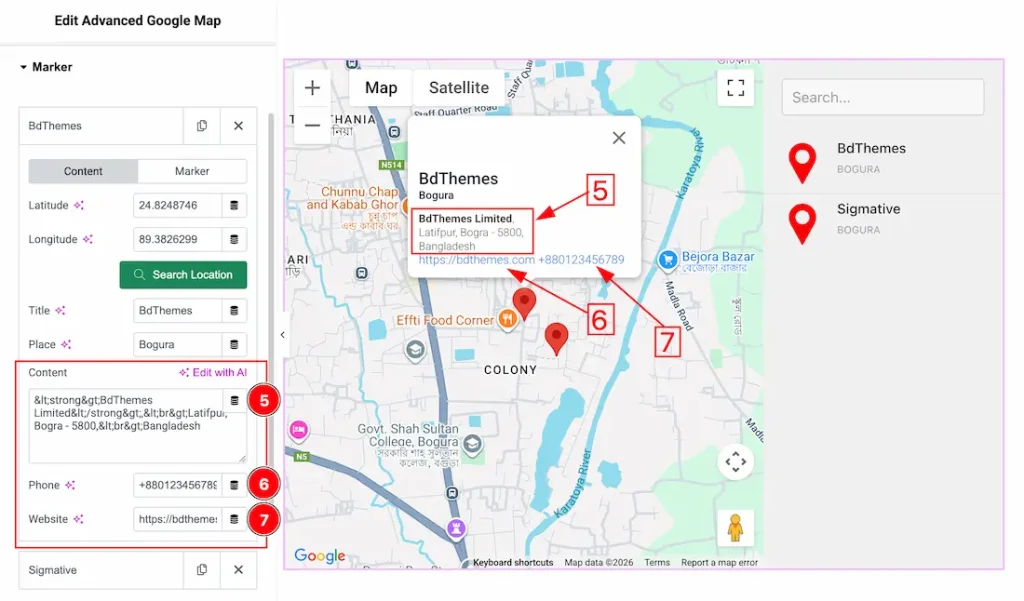Viewport: 1024px width, 601px height.
Task: Click the map zoom in plus button
Action: (312, 88)
